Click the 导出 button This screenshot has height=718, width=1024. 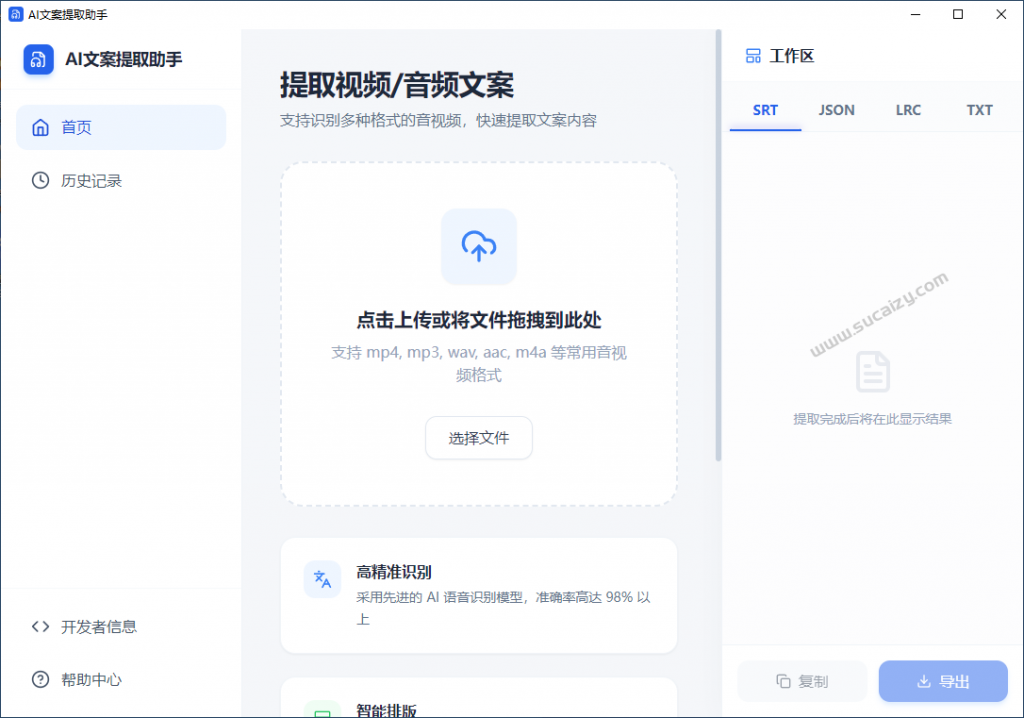click(x=943, y=681)
